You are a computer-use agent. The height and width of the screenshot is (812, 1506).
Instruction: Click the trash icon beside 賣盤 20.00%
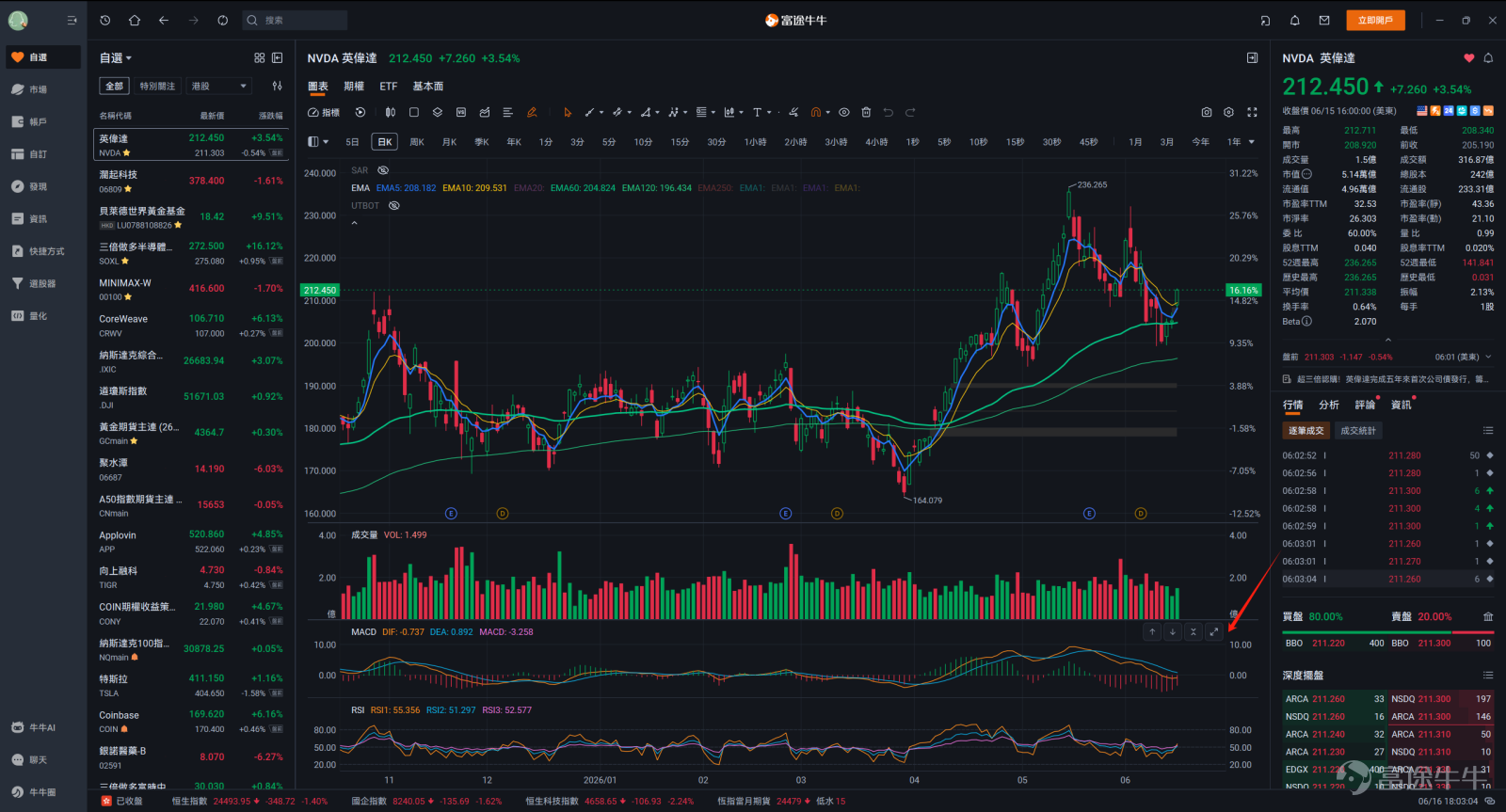point(1488,617)
